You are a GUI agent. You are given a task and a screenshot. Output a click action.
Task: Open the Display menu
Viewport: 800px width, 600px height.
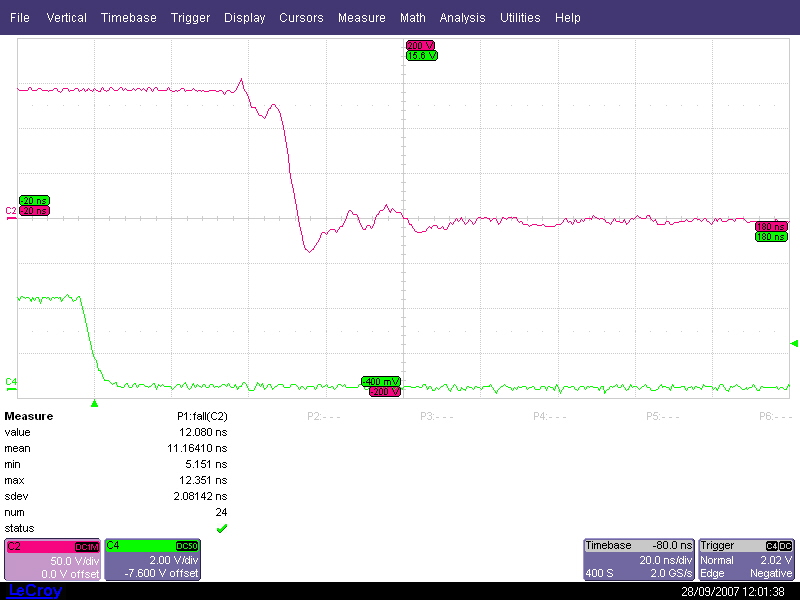244,17
